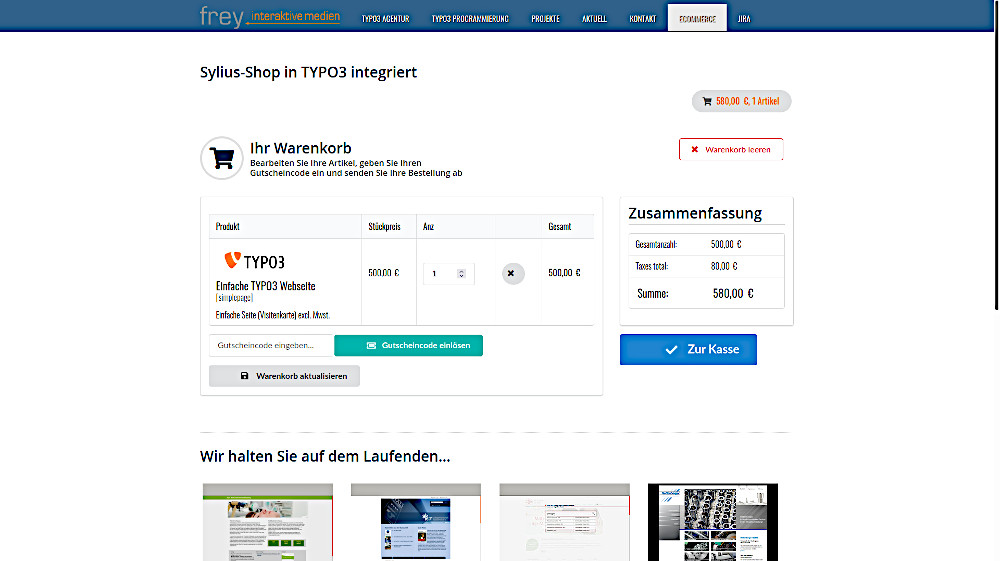The image size is (1000, 561).
Task: Open the third pale website thumbnail
Action: [x=564, y=522]
